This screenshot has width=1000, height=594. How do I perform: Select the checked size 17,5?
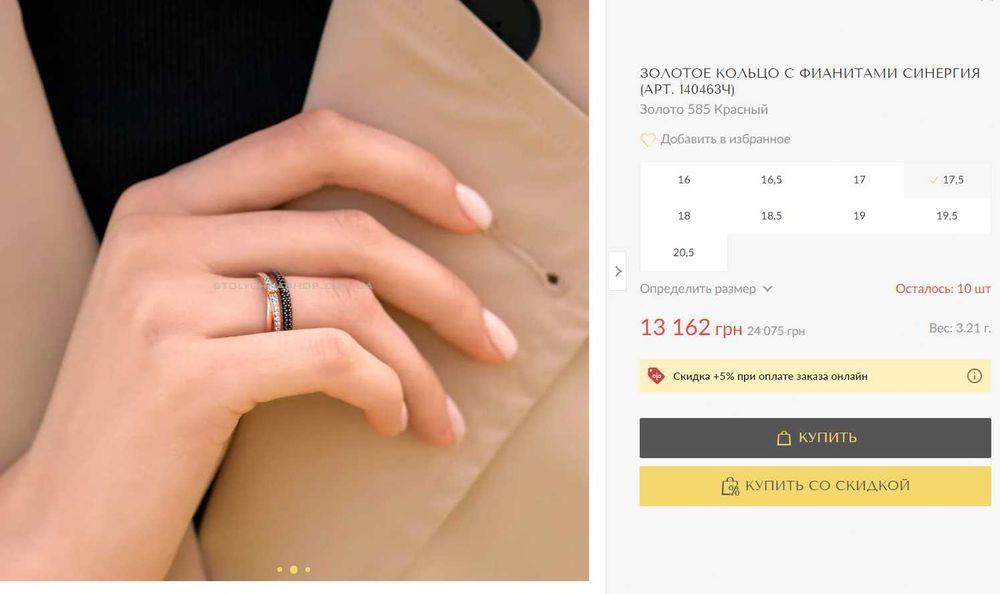coord(947,180)
